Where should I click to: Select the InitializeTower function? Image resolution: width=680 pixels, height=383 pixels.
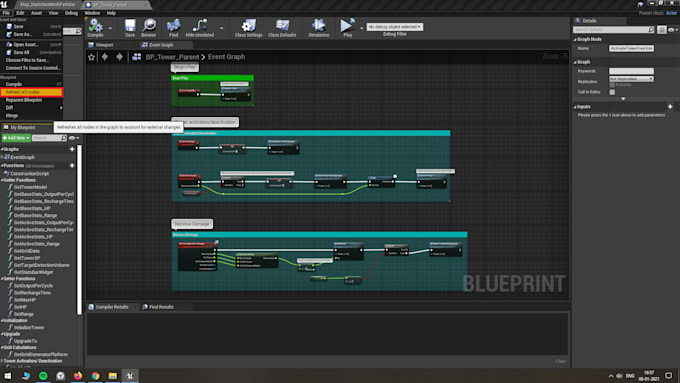tap(29, 327)
